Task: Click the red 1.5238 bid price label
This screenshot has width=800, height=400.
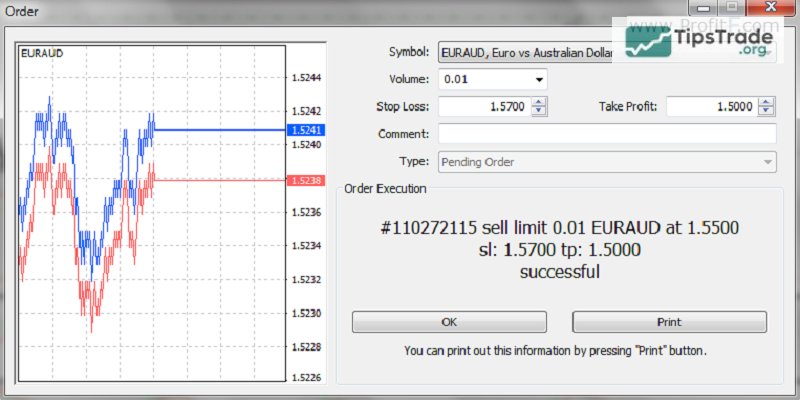Action: point(302,181)
